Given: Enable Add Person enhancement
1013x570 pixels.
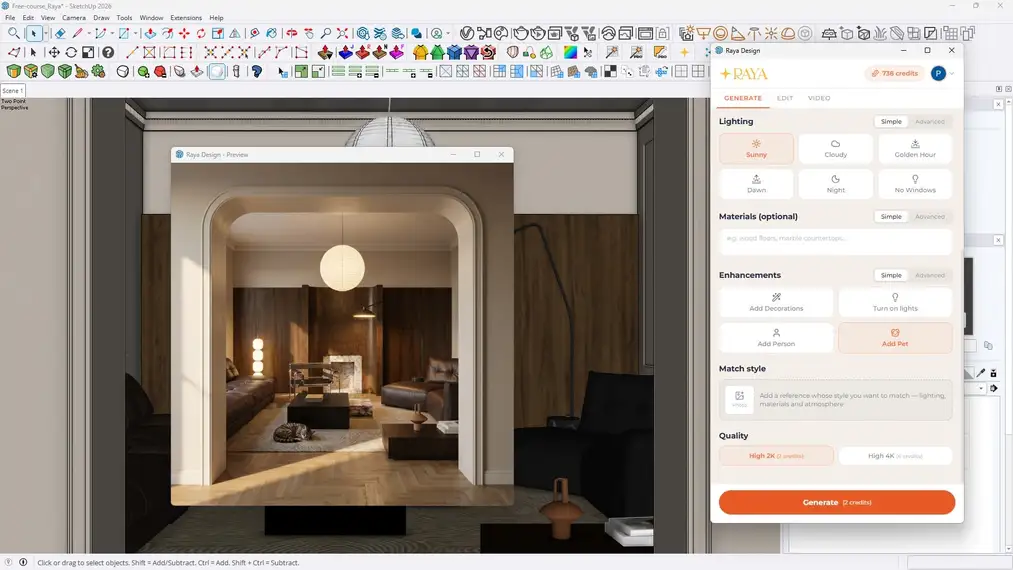Looking at the screenshot, I should click(776, 337).
